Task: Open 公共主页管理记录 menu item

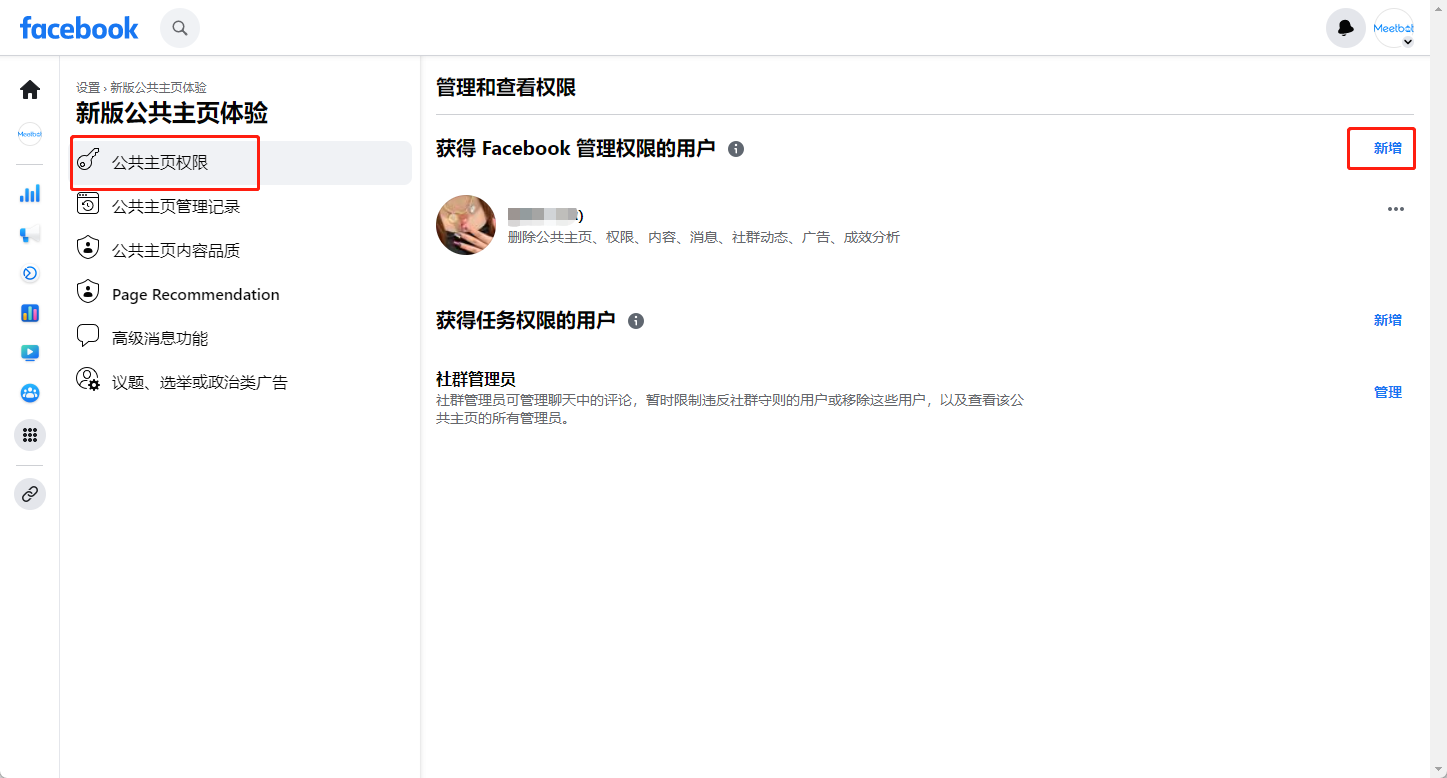Action: [242, 207]
